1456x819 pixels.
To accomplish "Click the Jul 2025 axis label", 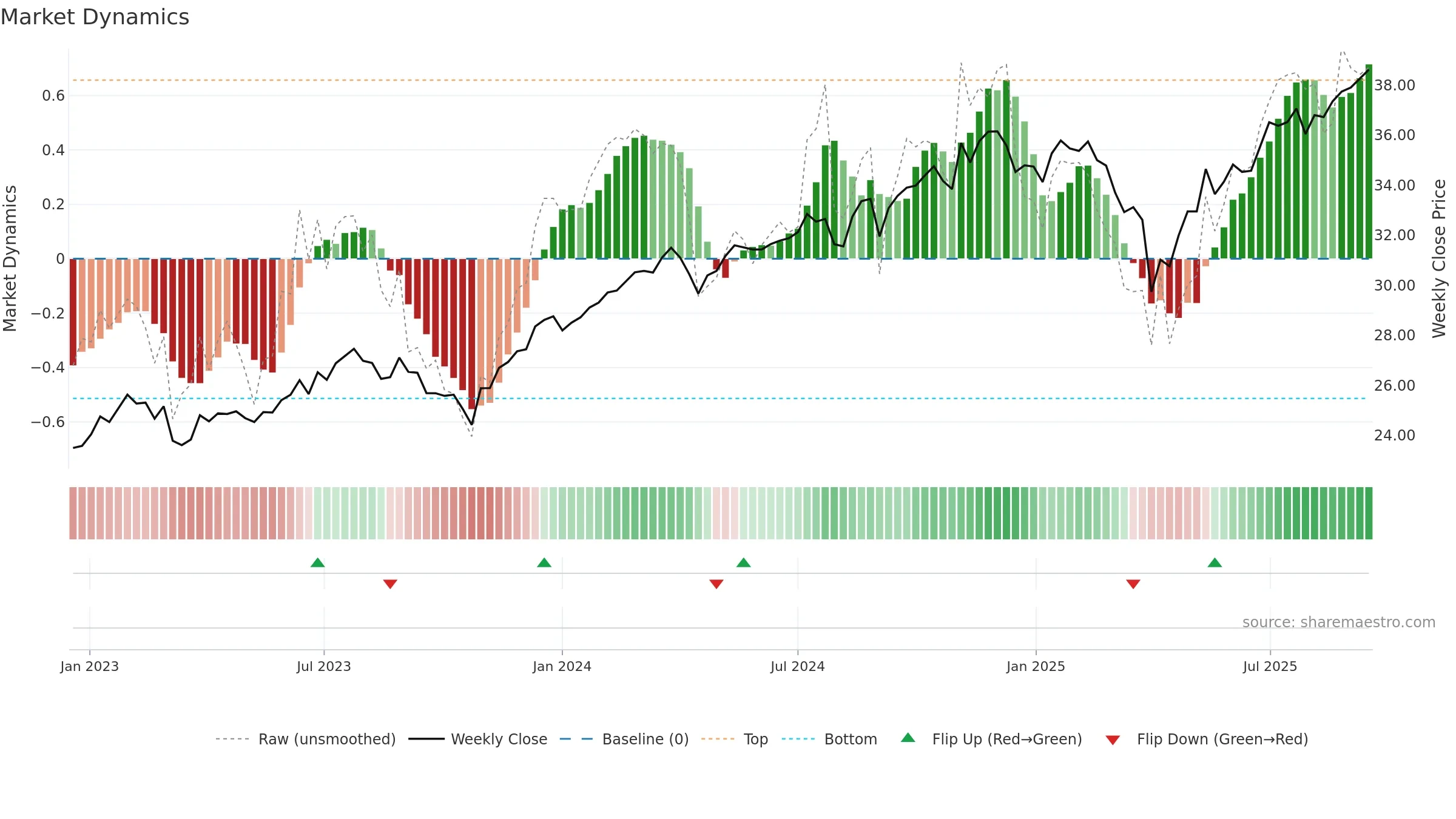I will click(1270, 666).
